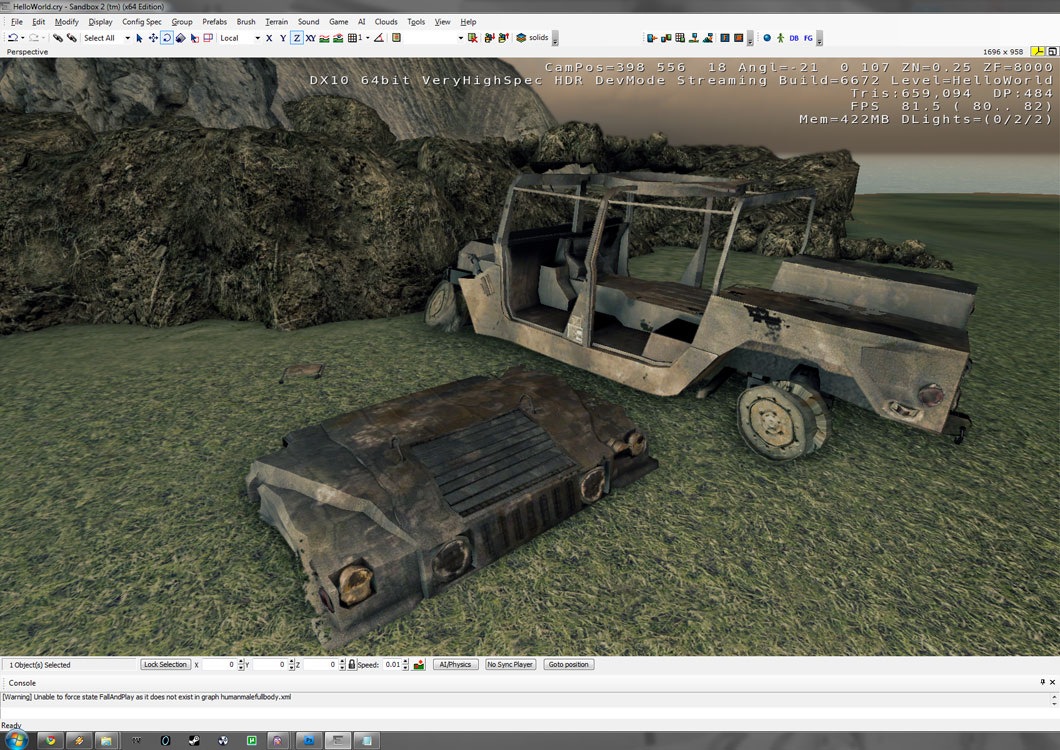Screen dimensions: 1060x750
Task: Click the blue F panel icon
Action: coord(725,38)
